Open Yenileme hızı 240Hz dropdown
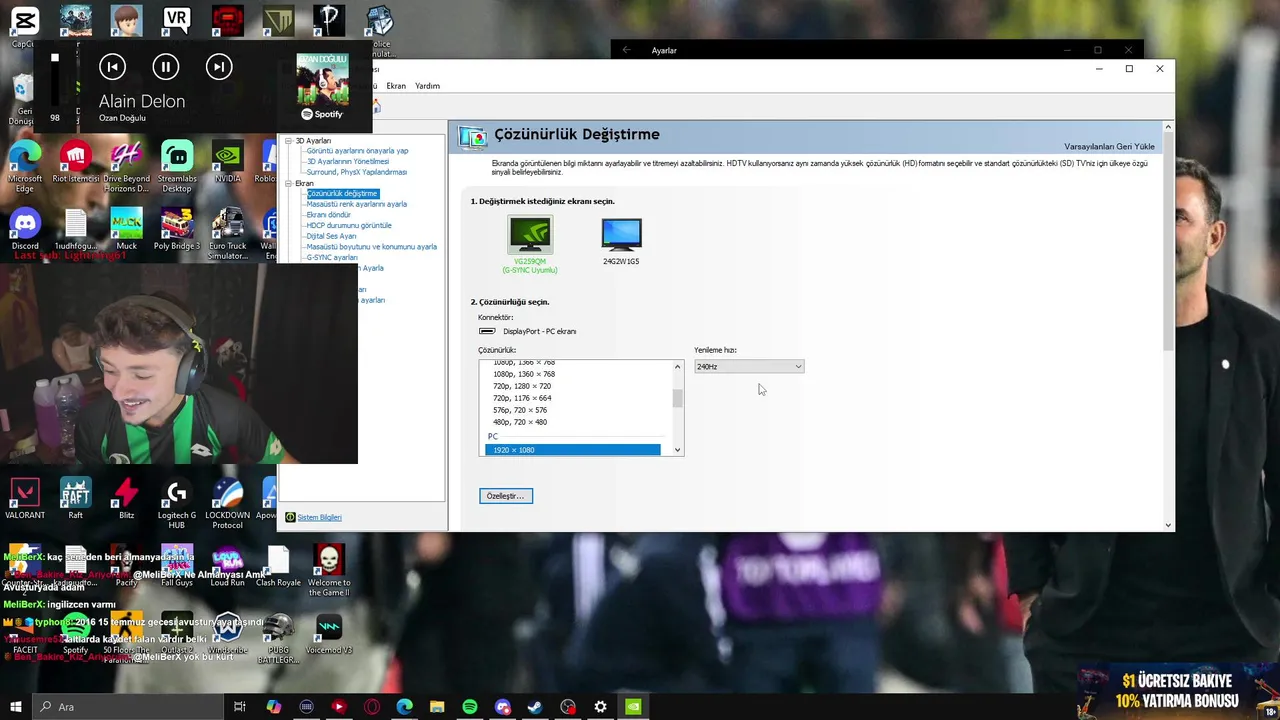Image resolution: width=1280 pixels, height=720 pixels. click(749, 367)
